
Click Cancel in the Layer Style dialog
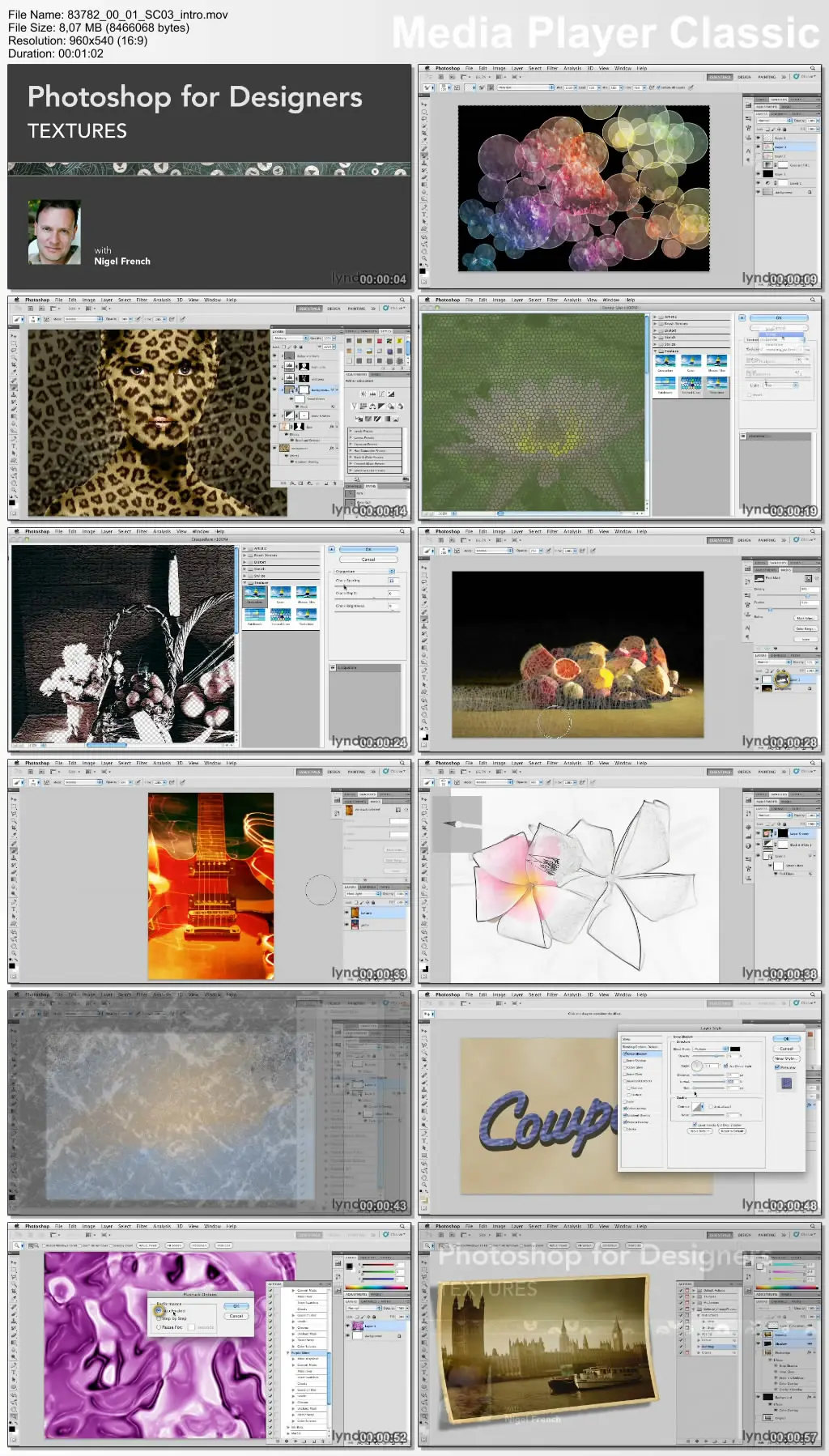(x=786, y=1049)
